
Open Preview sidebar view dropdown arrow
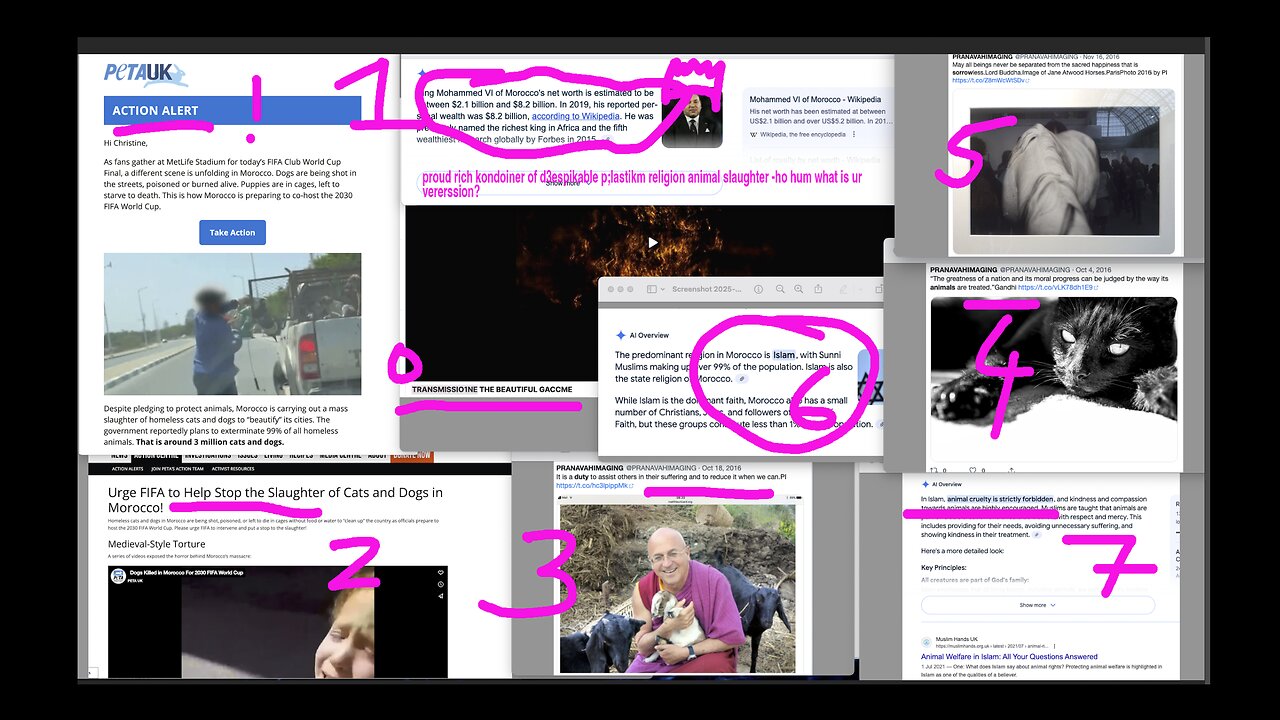click(x=662, y=289)
